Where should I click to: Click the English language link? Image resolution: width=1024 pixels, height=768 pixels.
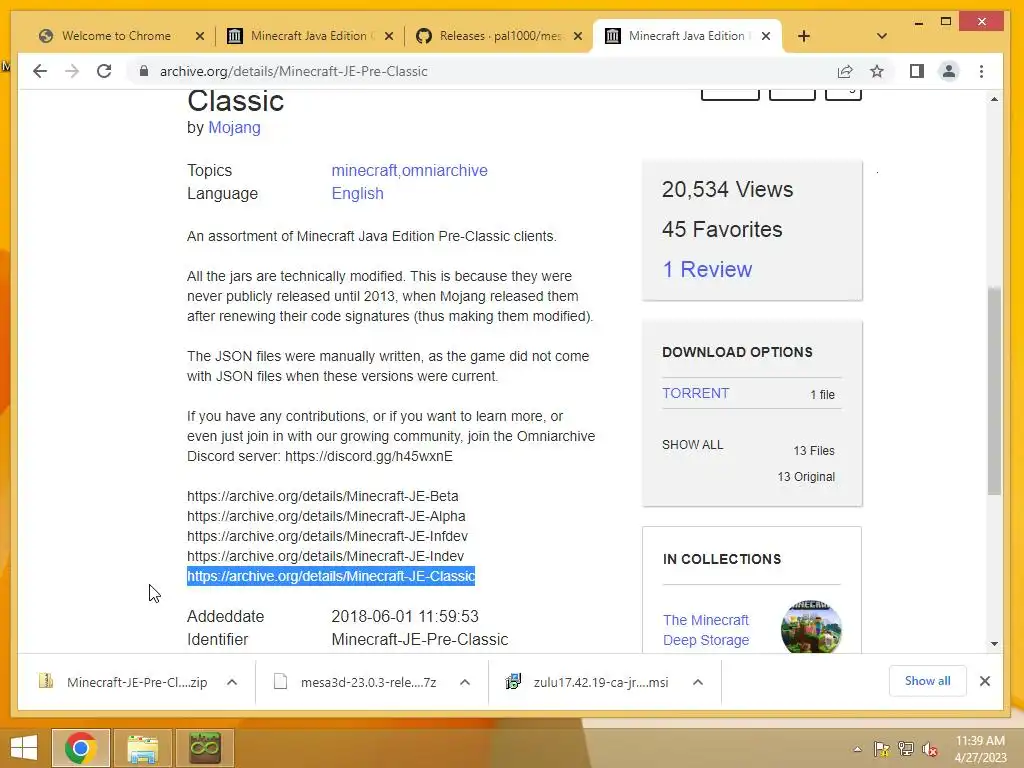pyautogui.click(x=357, y=194)
